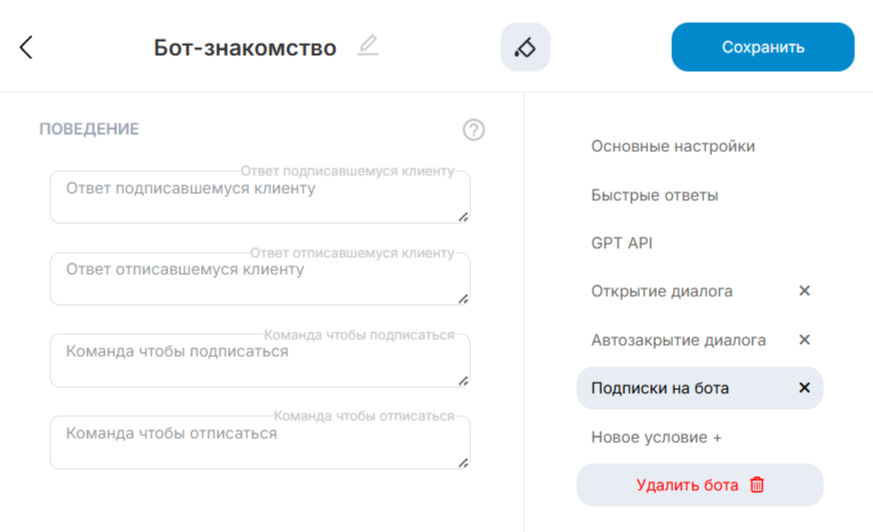Image resolution: width=873 pixels, height=532 pixels.
Task: Remove the Автозакрытие диалога condition
Action: tap(804, 340)
